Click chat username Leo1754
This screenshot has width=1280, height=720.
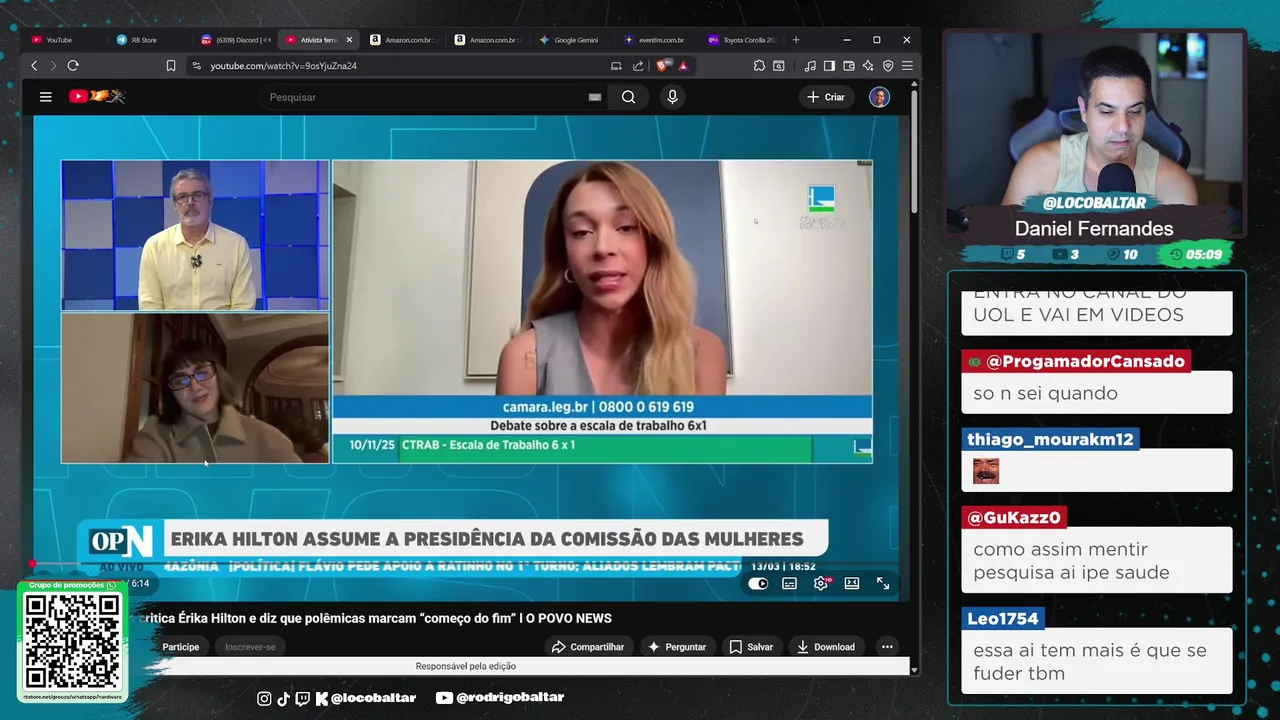click(x=1003, y=618)
